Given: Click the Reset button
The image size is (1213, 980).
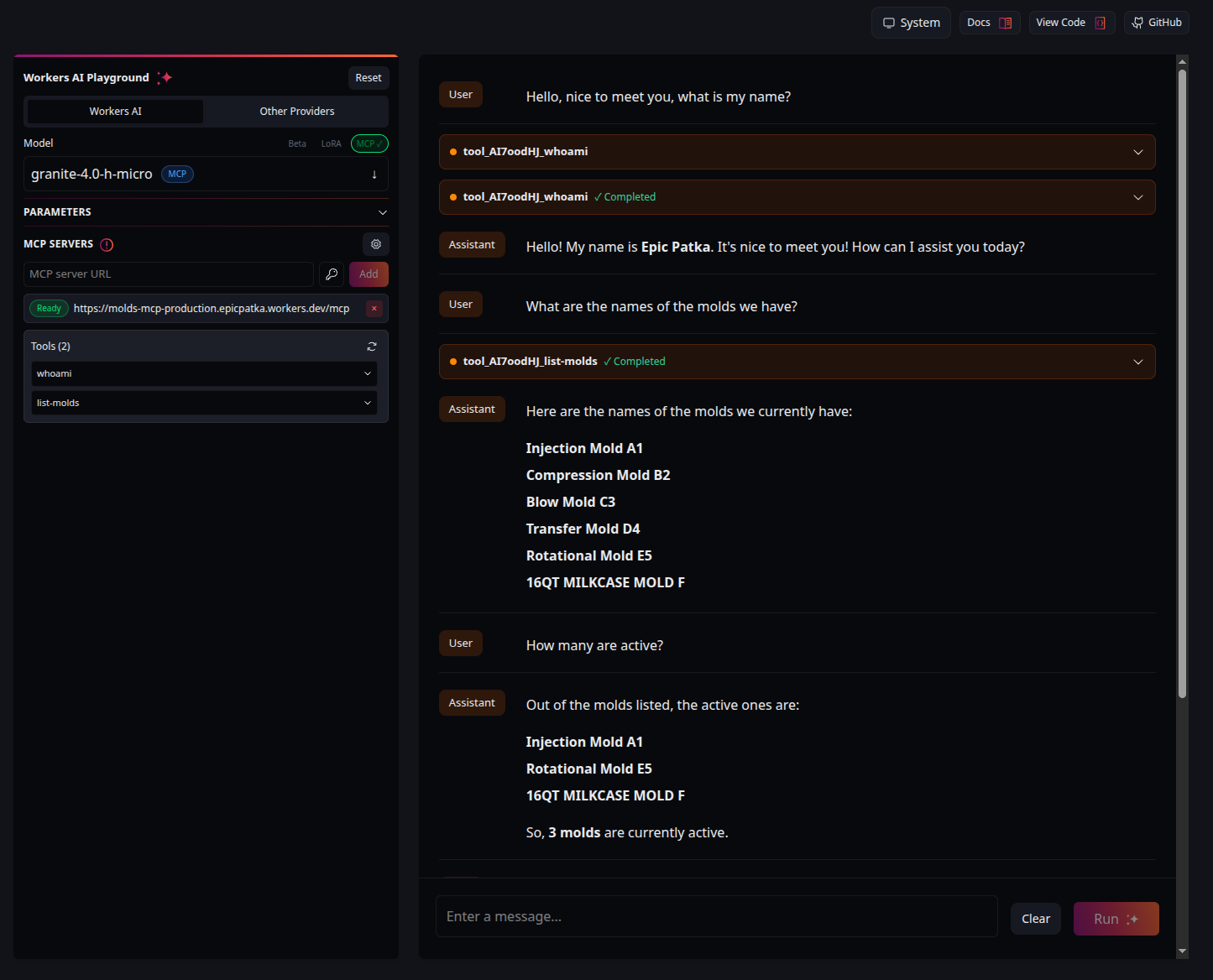Looking at the screenshot, I should click(x=369, y=78).
